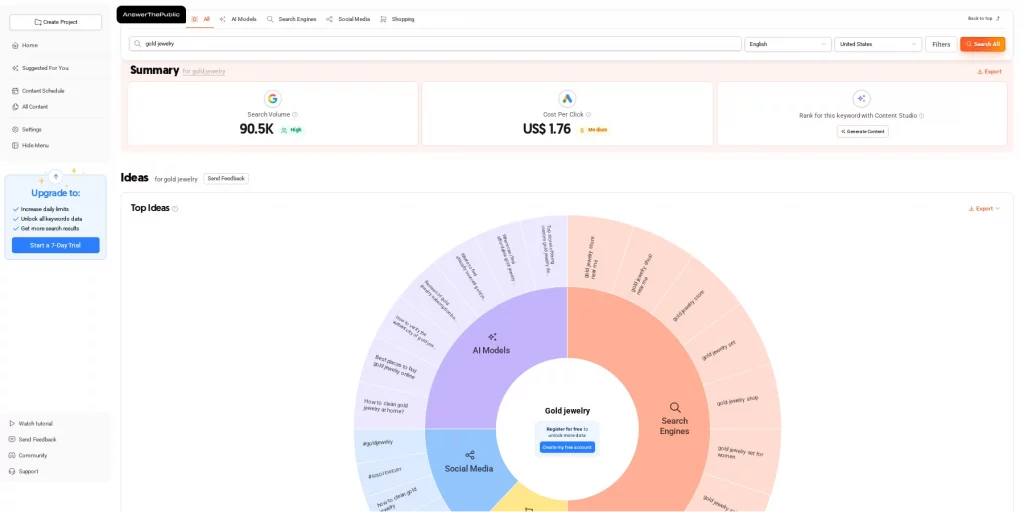Hide Menu in the sidebar

tap(30, 146)
